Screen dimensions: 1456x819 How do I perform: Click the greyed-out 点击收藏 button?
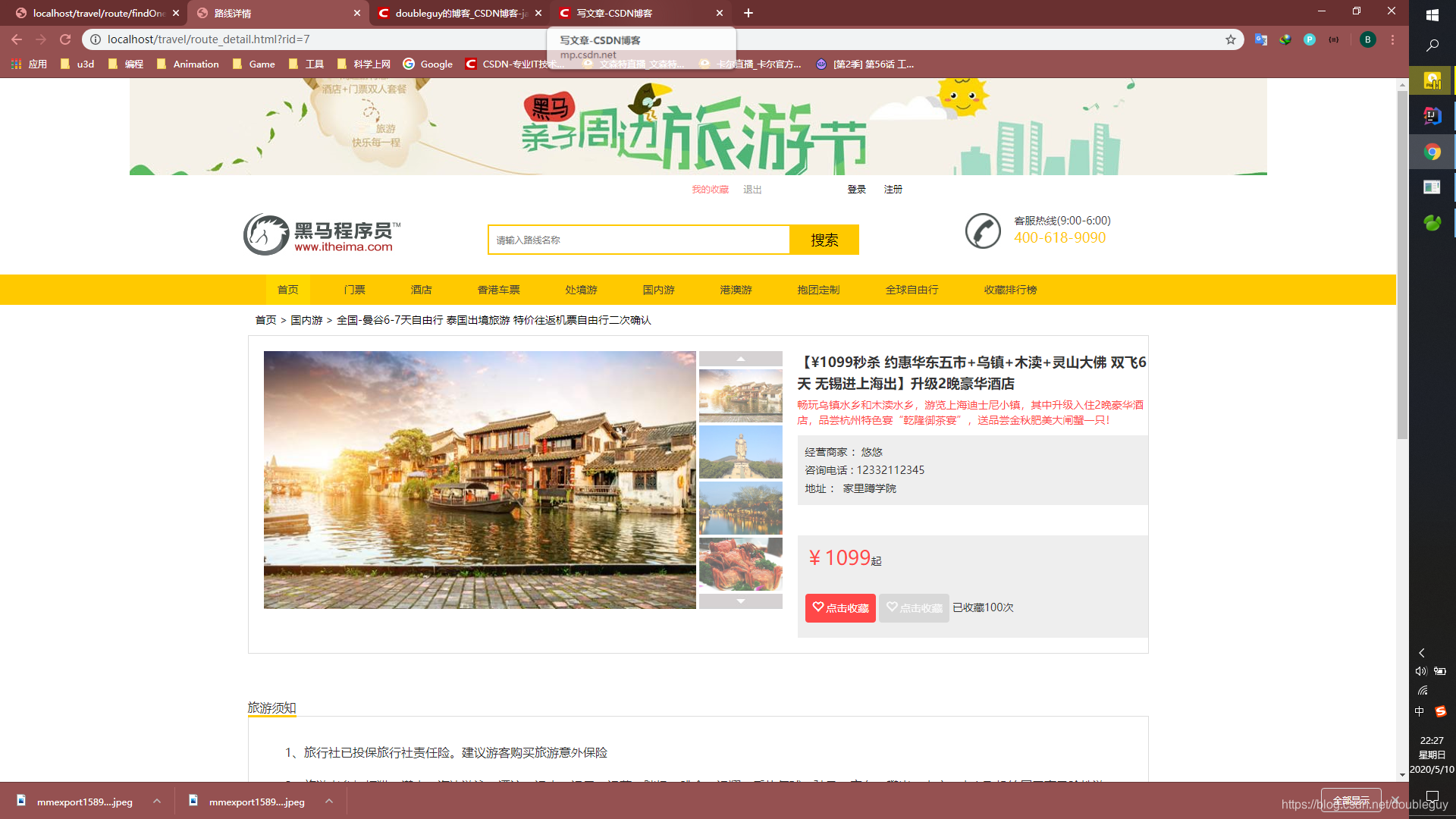coord(914,608)
